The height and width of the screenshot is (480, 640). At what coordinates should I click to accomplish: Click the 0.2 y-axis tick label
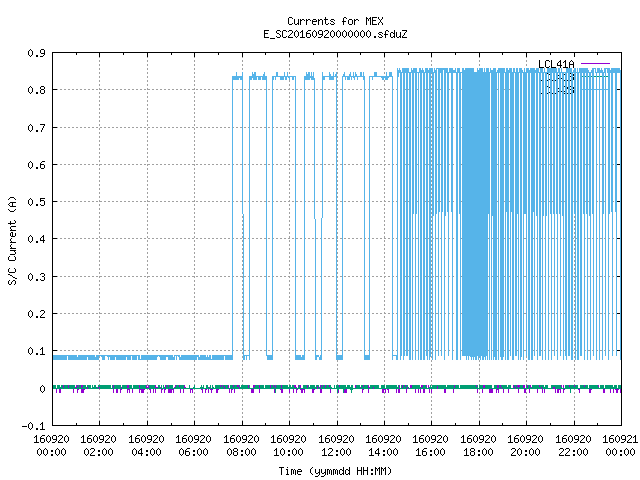(36, 314)
